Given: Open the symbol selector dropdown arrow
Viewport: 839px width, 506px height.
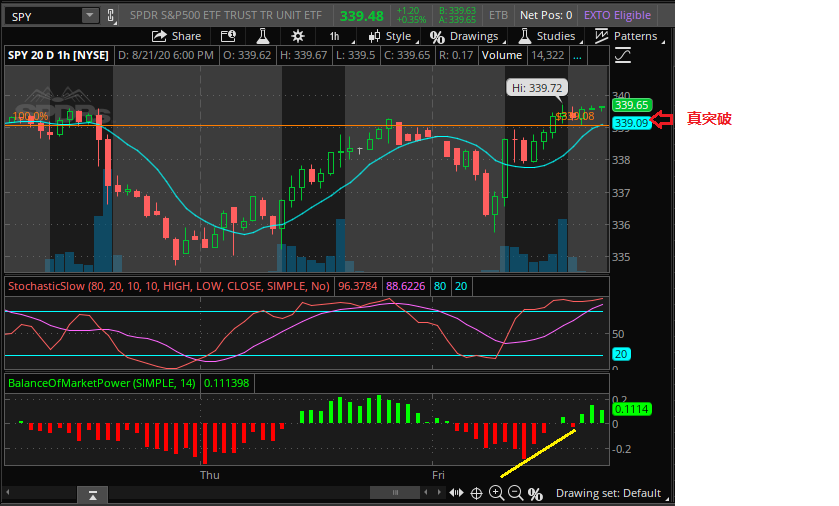Looking at the screenshot, I should click(x=90, y=16).
